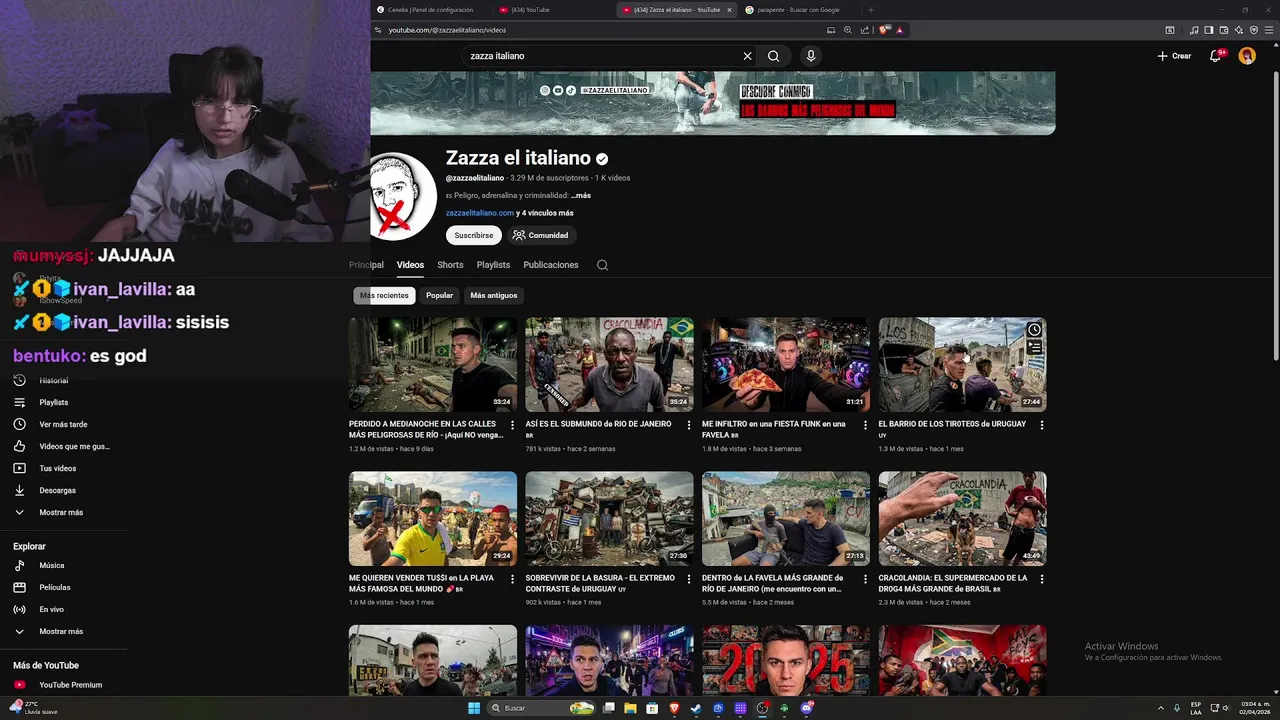Search within channel using magnifier icon

tap(602, 265)
